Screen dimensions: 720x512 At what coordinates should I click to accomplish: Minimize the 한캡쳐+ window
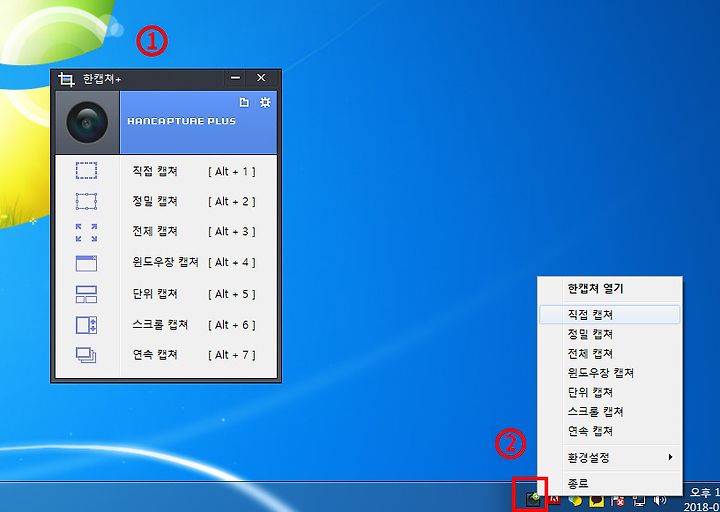point(235,78)
